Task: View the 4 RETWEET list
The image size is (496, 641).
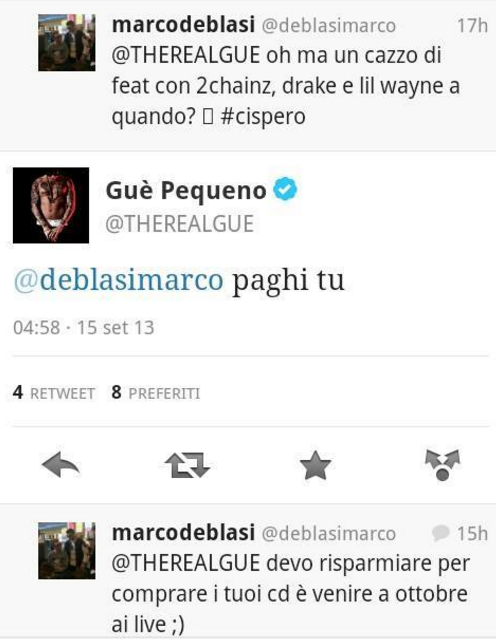Action: [54, 393]
